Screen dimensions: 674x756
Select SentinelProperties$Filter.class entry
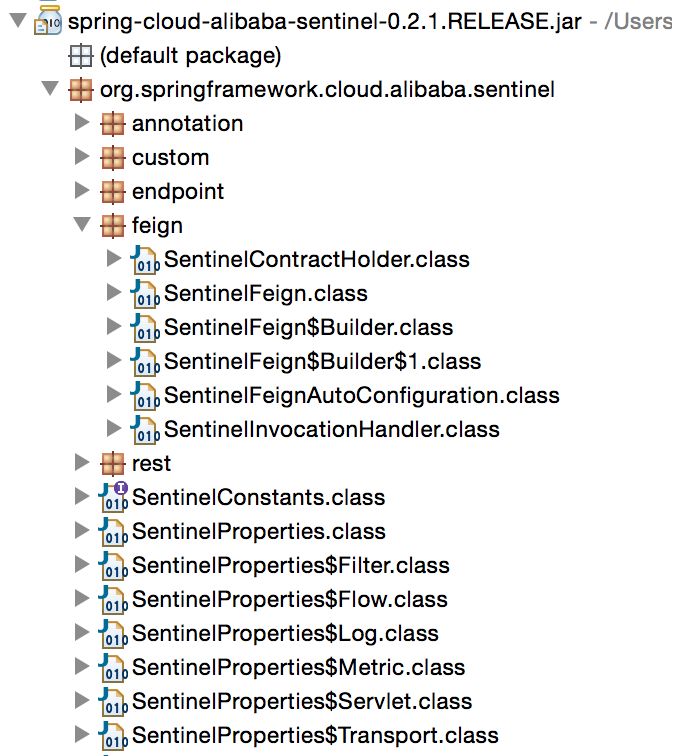click(291, 566)
